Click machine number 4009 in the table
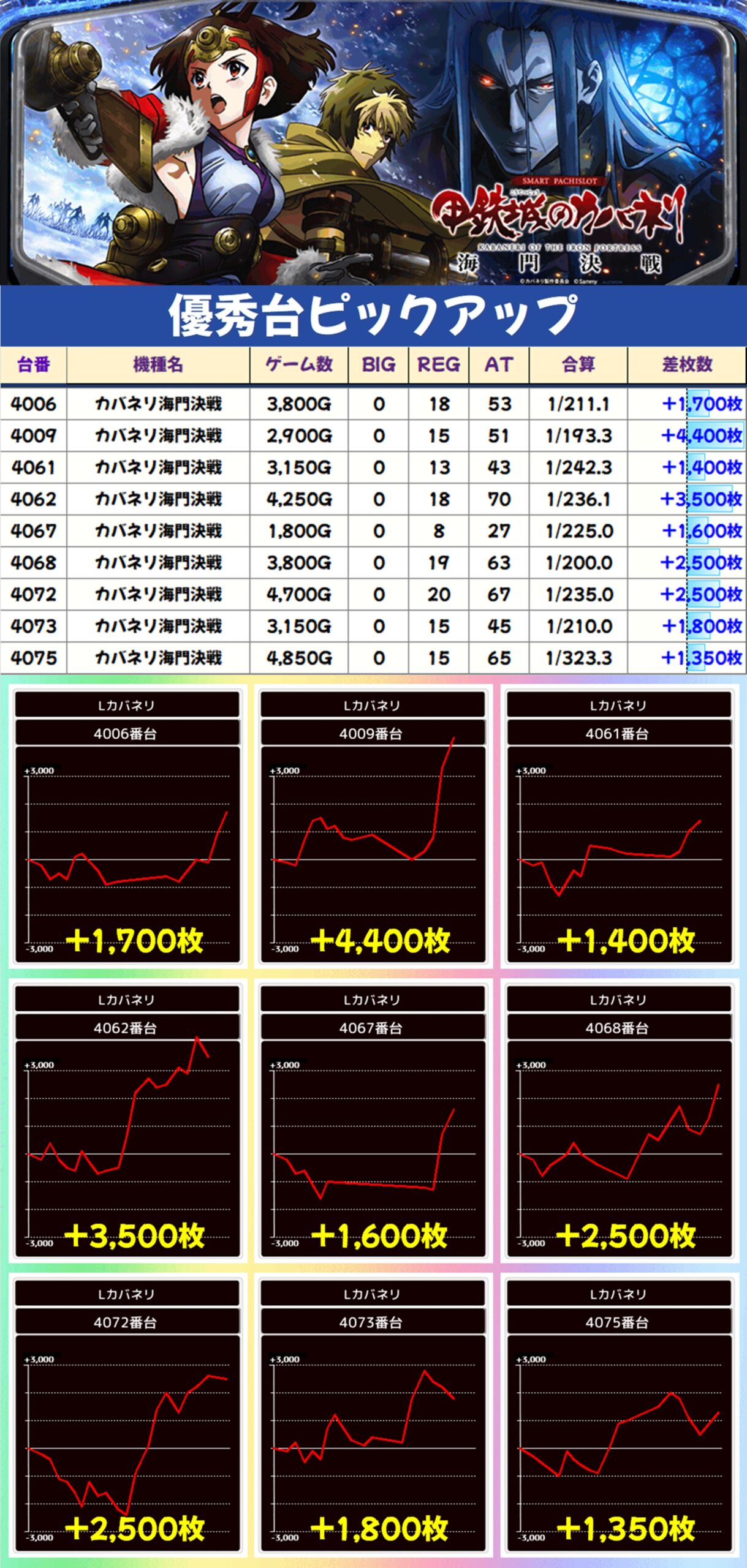Viewport: 747px width, 1568px height. click(34, 436)
